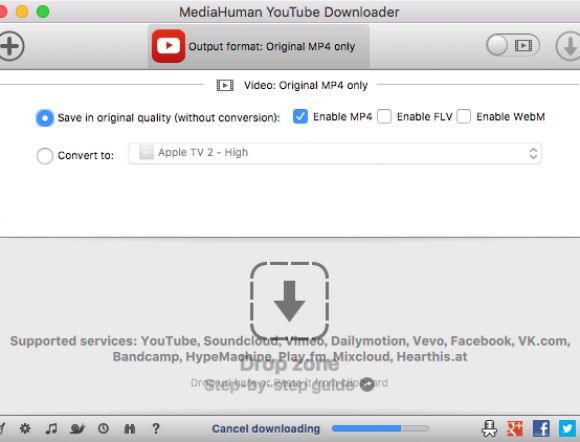Click the music note iTunes icon
The height and width of the screenshot is (442, 580).
(x=51, y=428)
